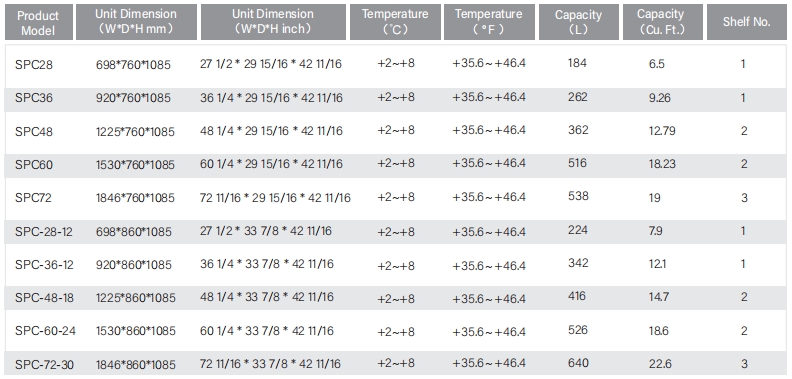Click the SPC-60-24 dimension 1530*860*1085
This screenshot has width=792, height=379.
tap(136, 331)
